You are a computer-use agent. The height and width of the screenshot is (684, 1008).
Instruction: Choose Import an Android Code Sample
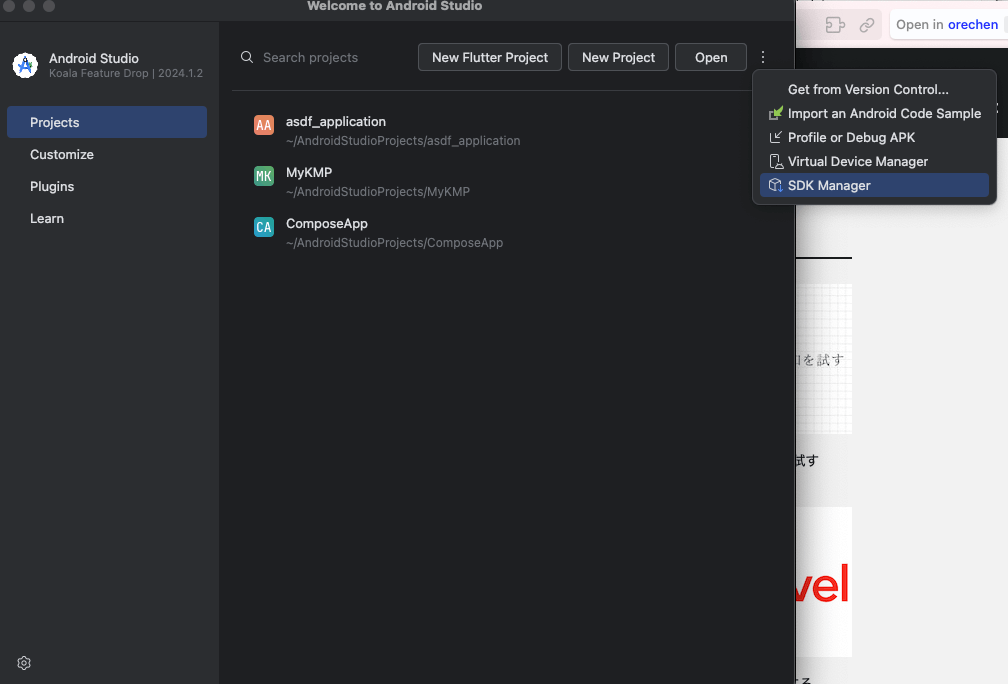[874, 113]
